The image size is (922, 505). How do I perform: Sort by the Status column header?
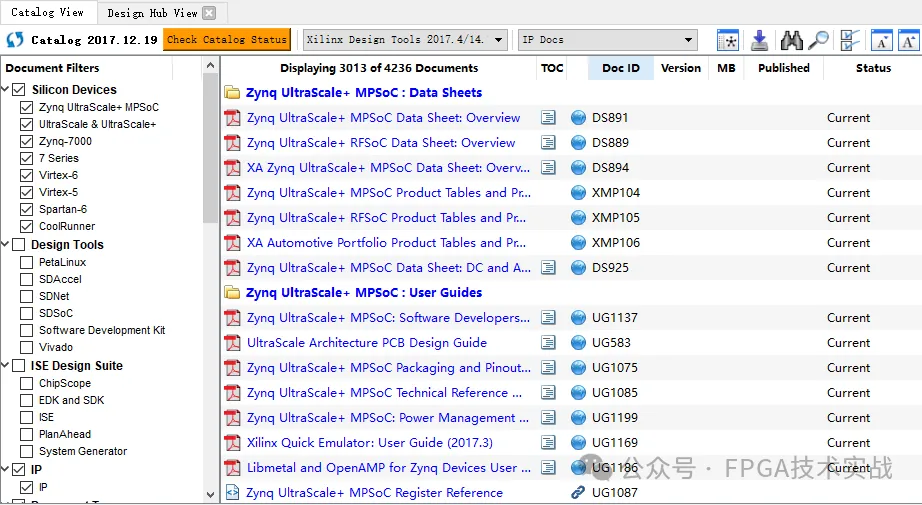(x=873, y=68)
